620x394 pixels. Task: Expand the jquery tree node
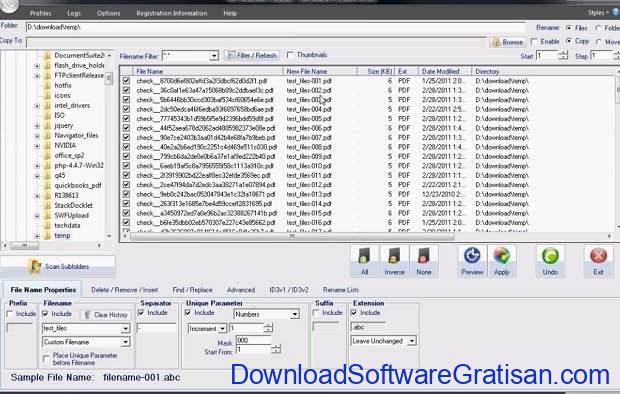[x=37, y=126]
